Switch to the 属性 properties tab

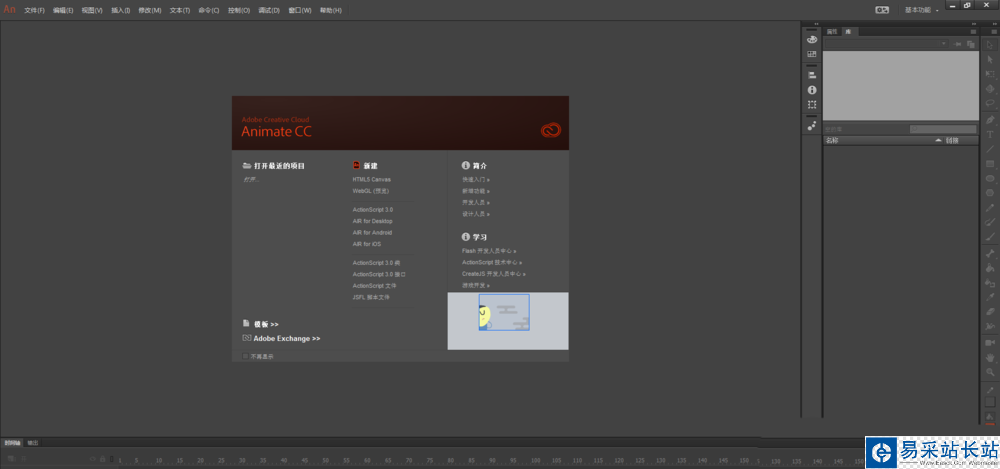coord(832,31)
